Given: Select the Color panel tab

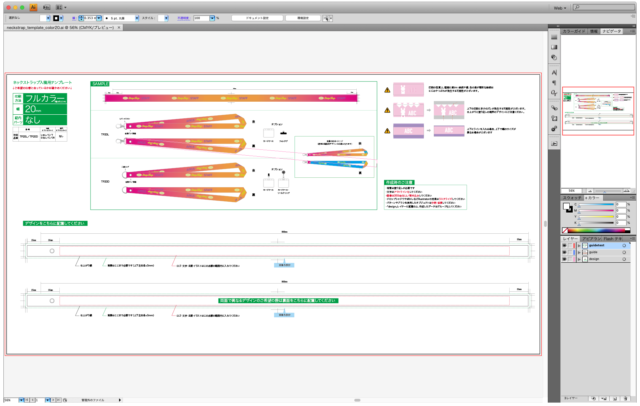Looking at the screenshot, I should [592, 198].
